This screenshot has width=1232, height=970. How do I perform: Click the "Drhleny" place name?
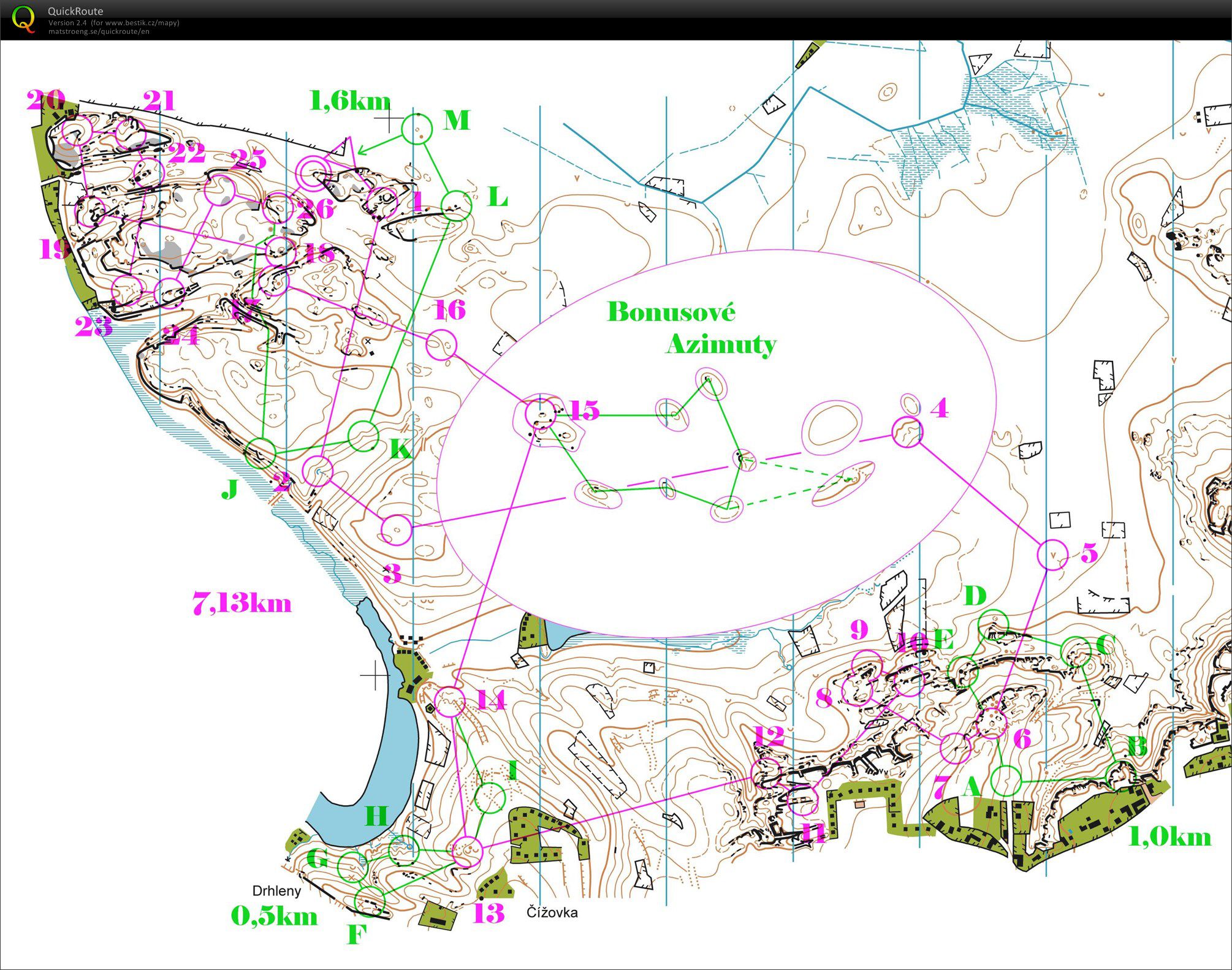click(x=276, y=891)
